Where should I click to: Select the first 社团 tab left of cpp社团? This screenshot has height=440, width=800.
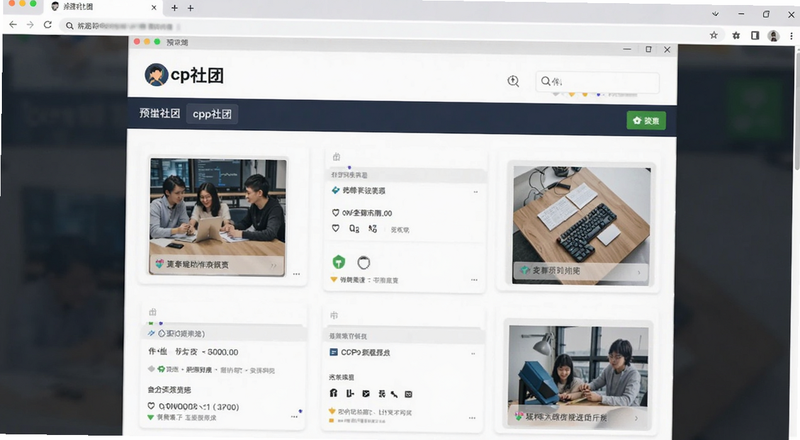point(160,113)
